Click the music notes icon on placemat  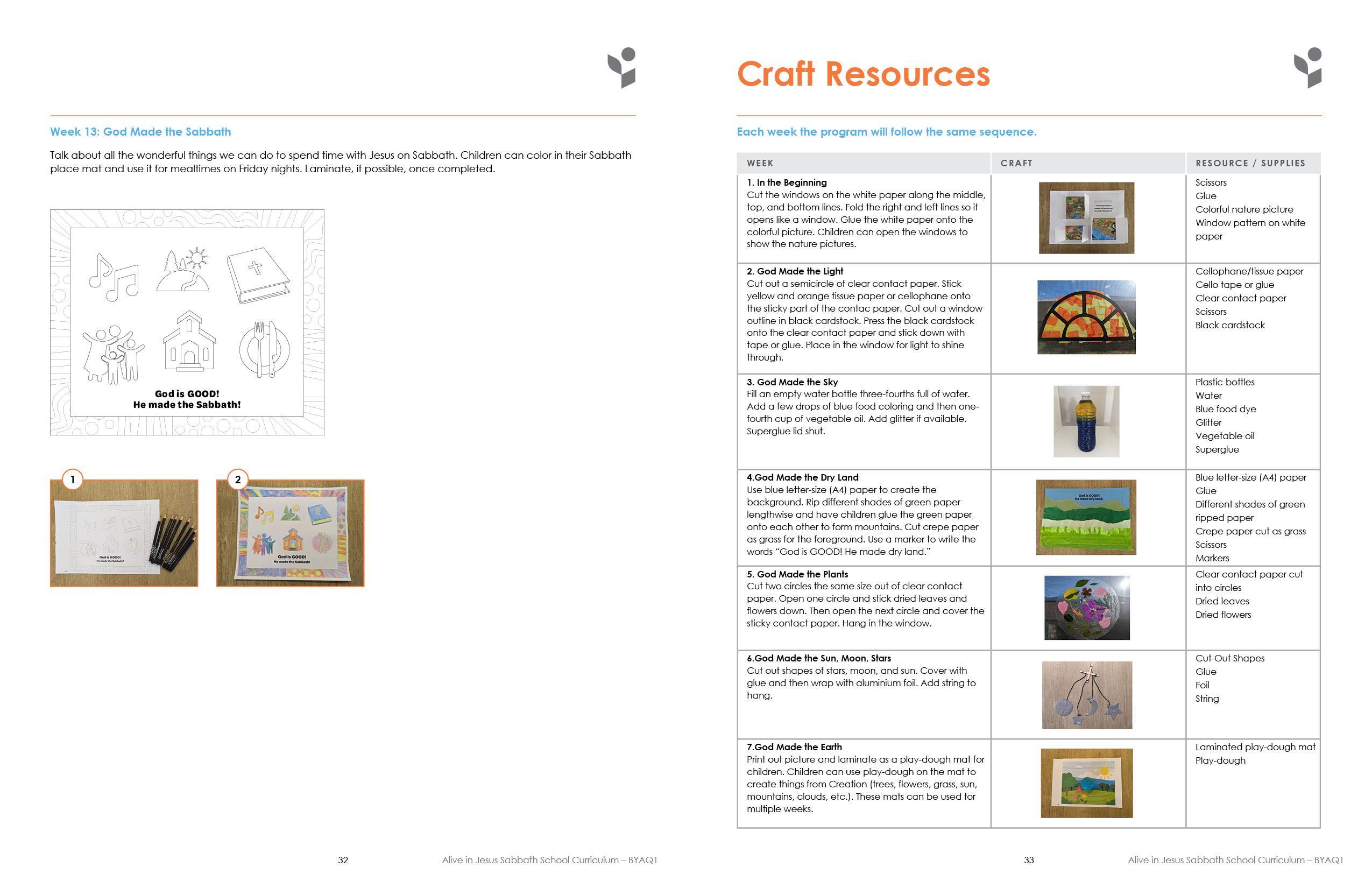coord(114,277)
